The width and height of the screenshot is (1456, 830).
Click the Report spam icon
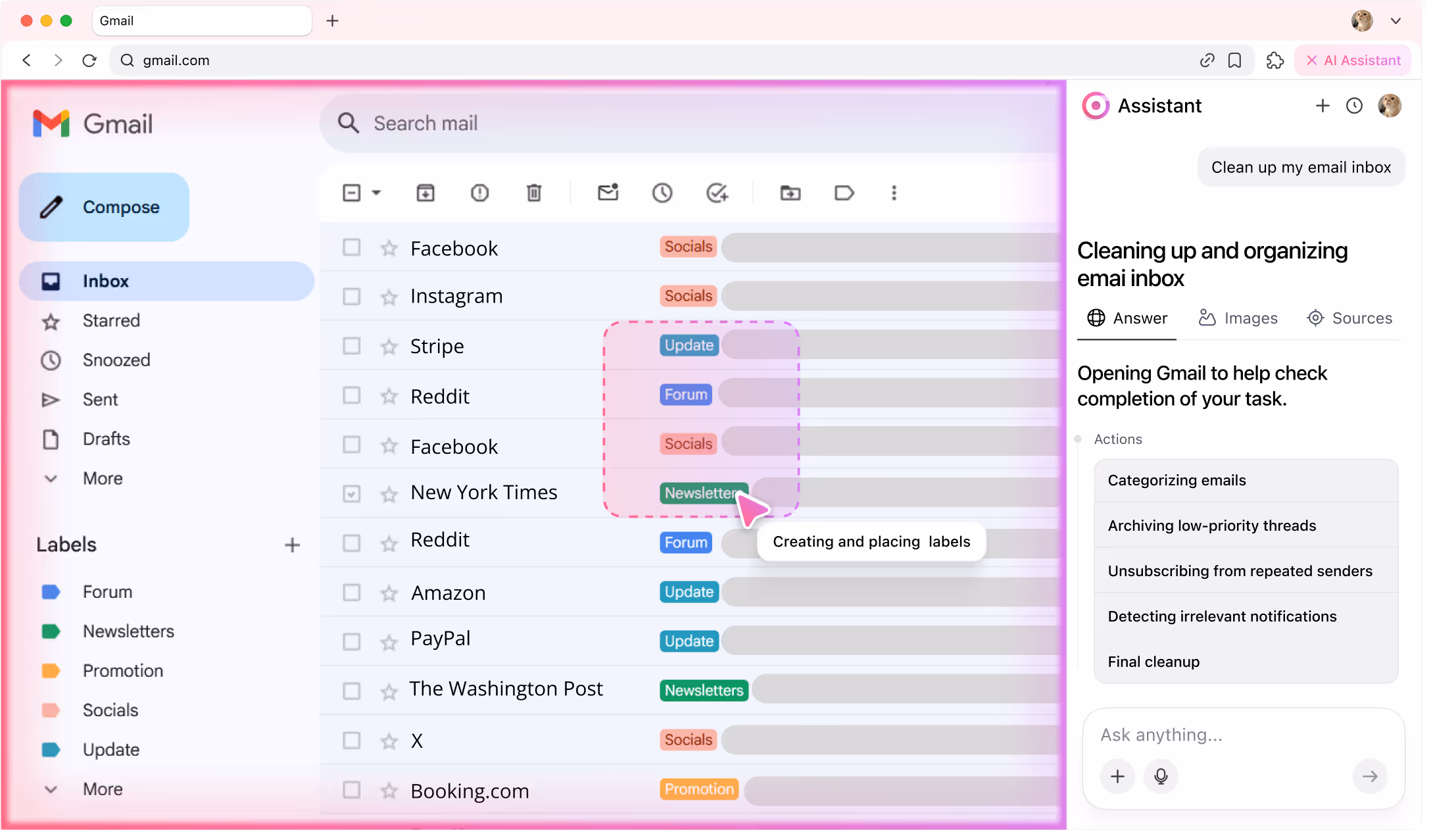[480, 193]
